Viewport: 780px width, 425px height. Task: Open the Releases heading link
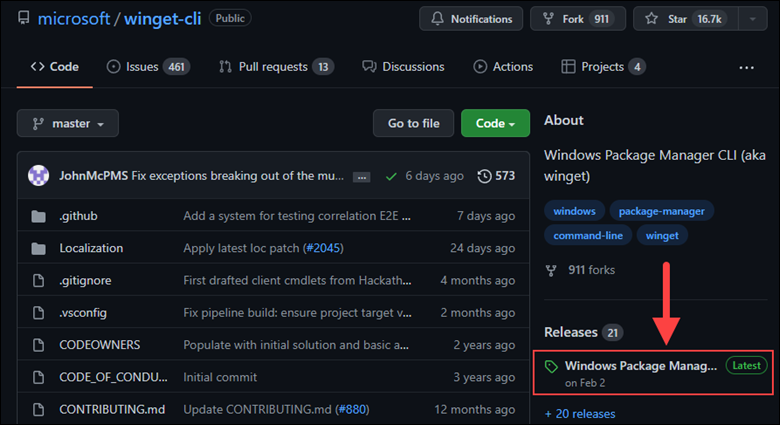click(571, 332)
